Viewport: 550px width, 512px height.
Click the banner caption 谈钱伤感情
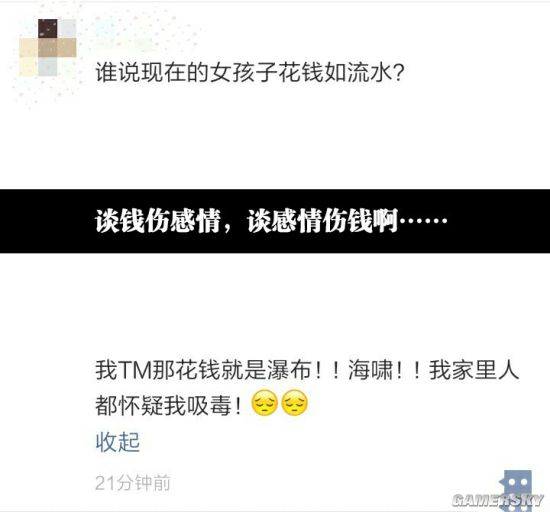(x=157, y=221)
